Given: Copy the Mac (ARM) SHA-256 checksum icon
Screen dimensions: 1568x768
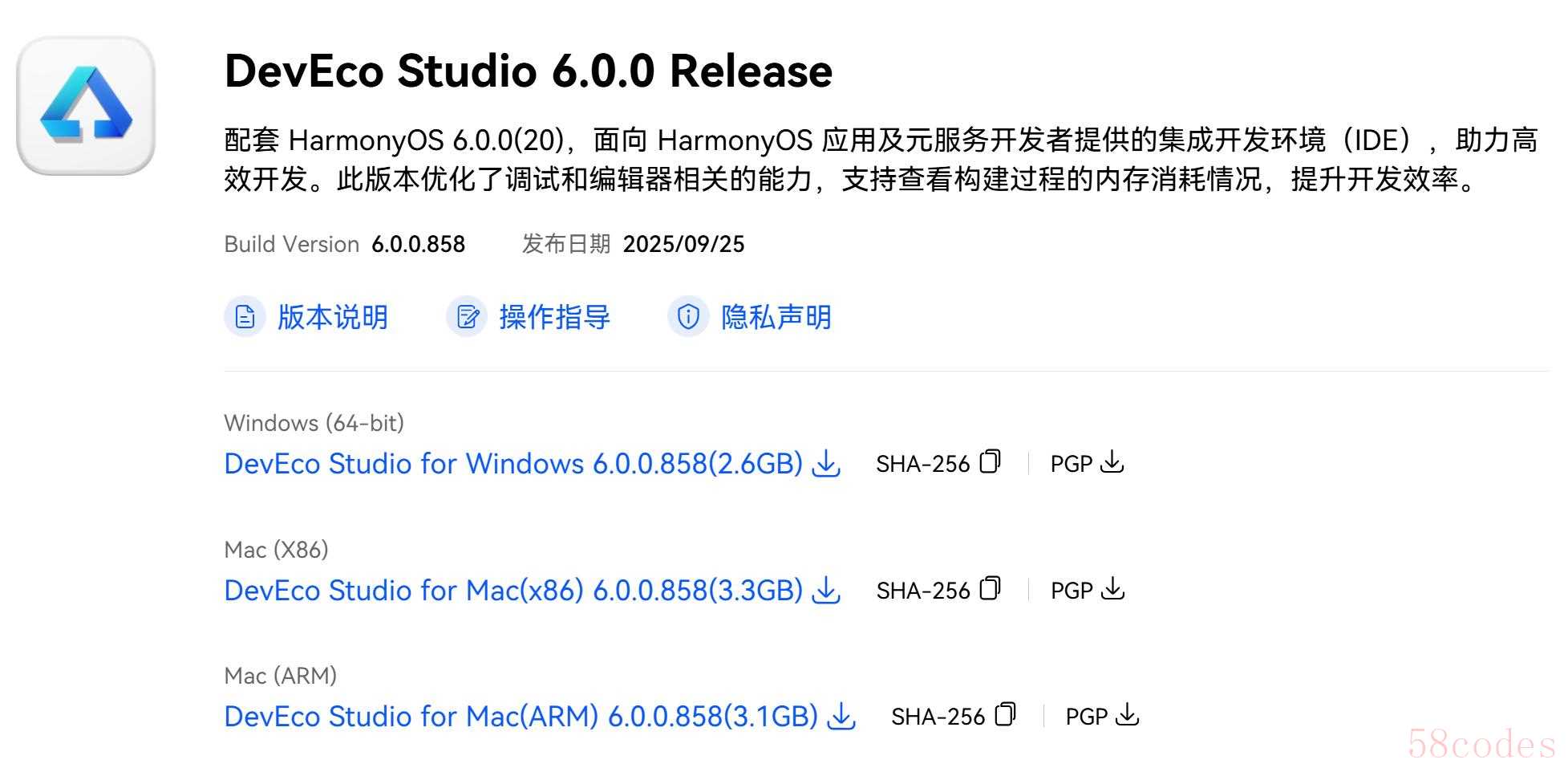Looking at the screenshot, I should (1006, 715).
